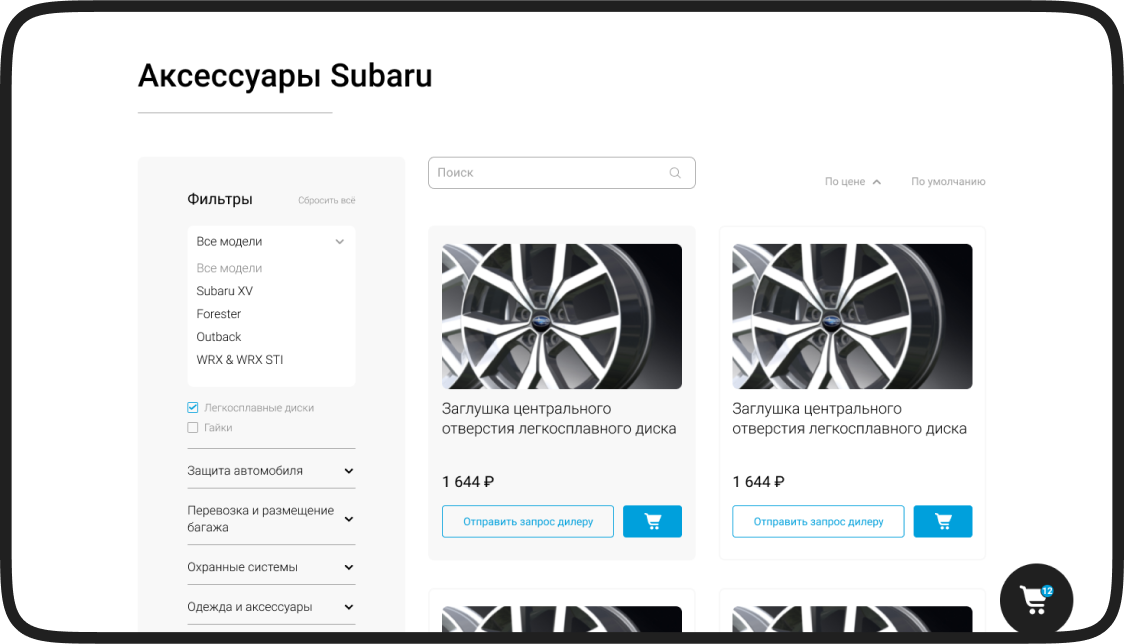Open the left product title Заглушка центрального

pyautogui.click(x=559, y=419)
